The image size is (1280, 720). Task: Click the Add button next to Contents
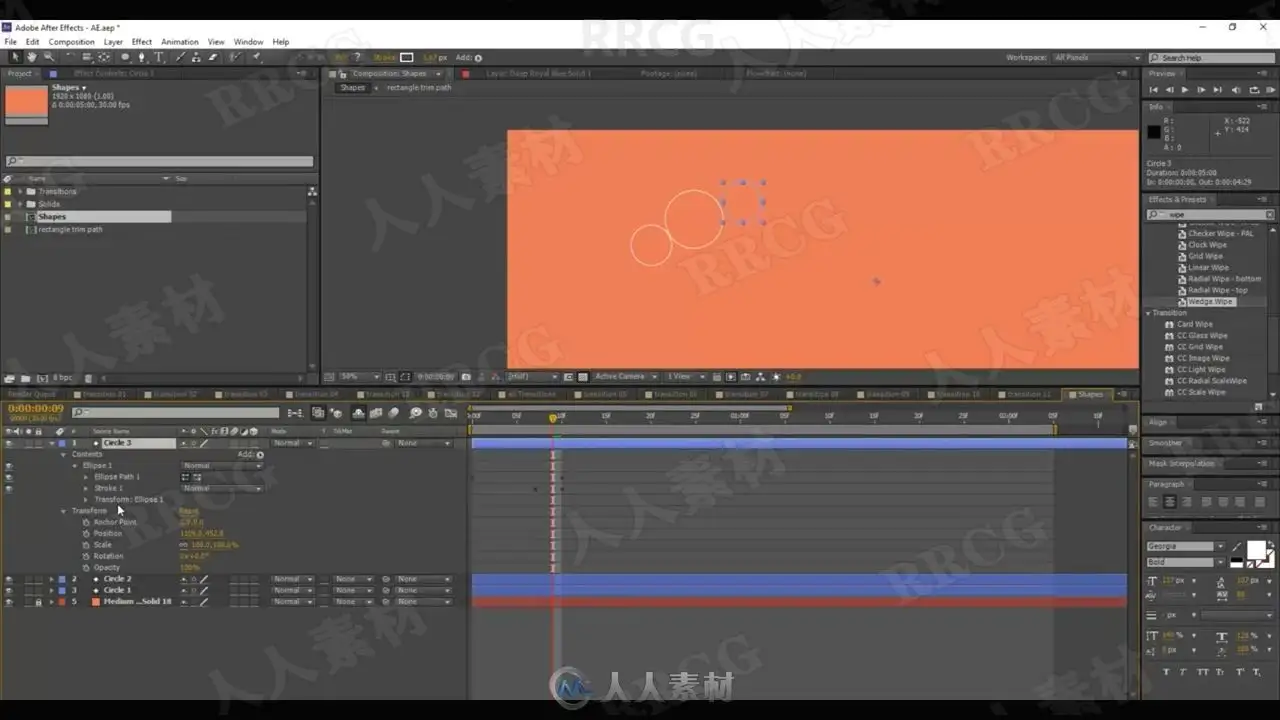click(260, 455)
